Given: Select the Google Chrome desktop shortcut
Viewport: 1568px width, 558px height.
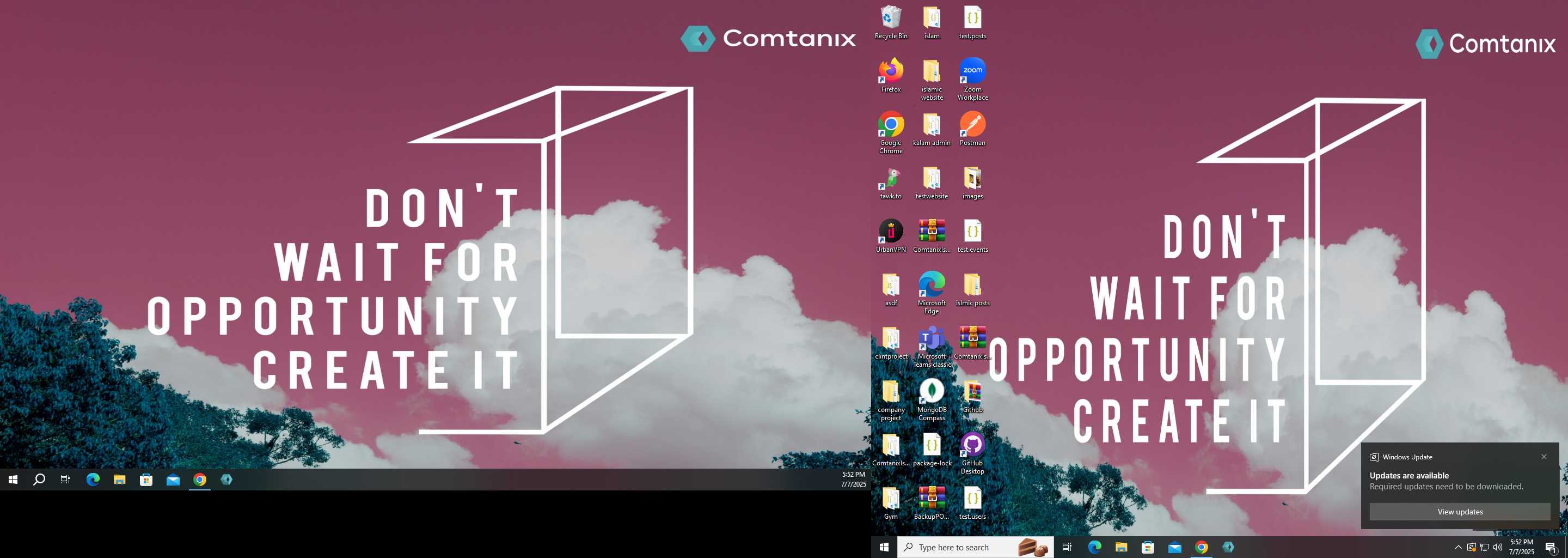Looking at the screenshot, I should pyautogui.click(x=891, y=133).
